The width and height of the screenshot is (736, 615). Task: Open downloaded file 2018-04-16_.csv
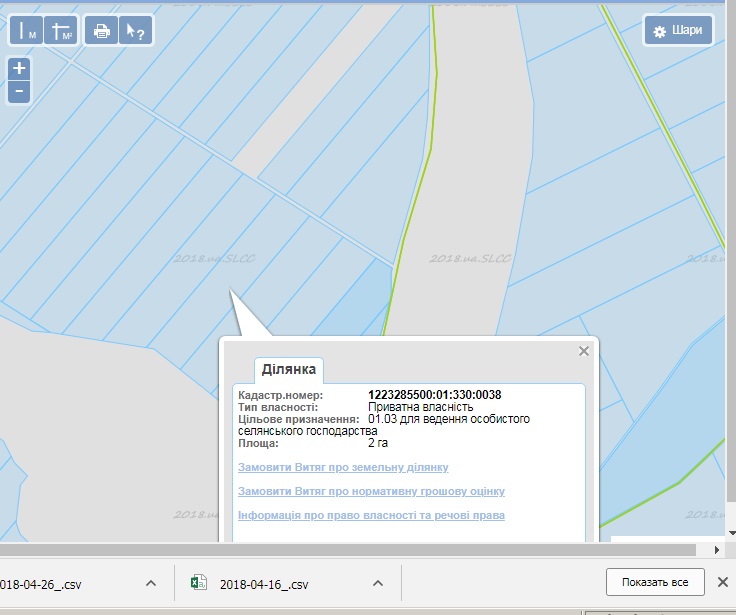264,584
